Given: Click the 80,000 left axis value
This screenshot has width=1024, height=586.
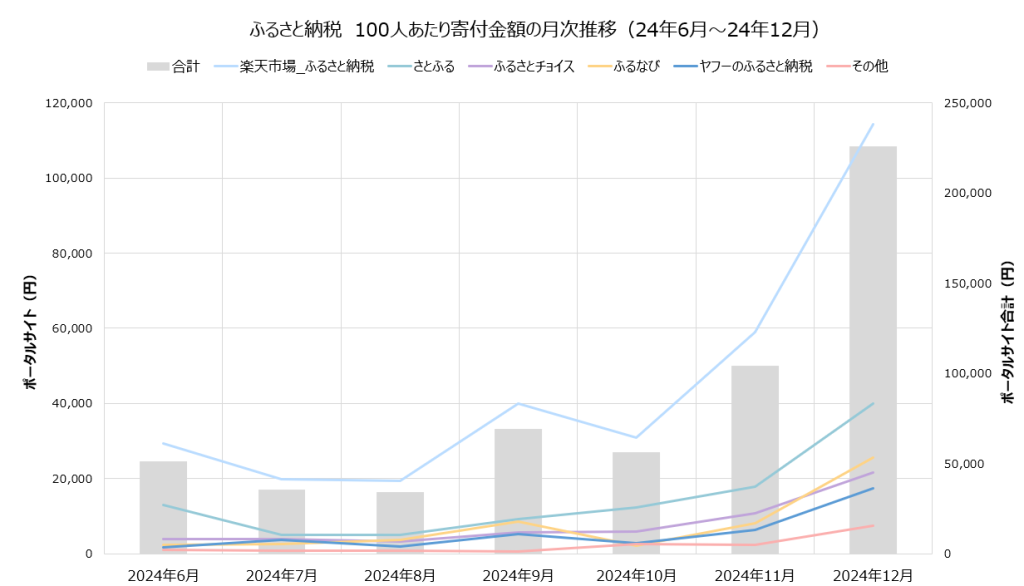Looking at the screenshot, I should (72, 253).
